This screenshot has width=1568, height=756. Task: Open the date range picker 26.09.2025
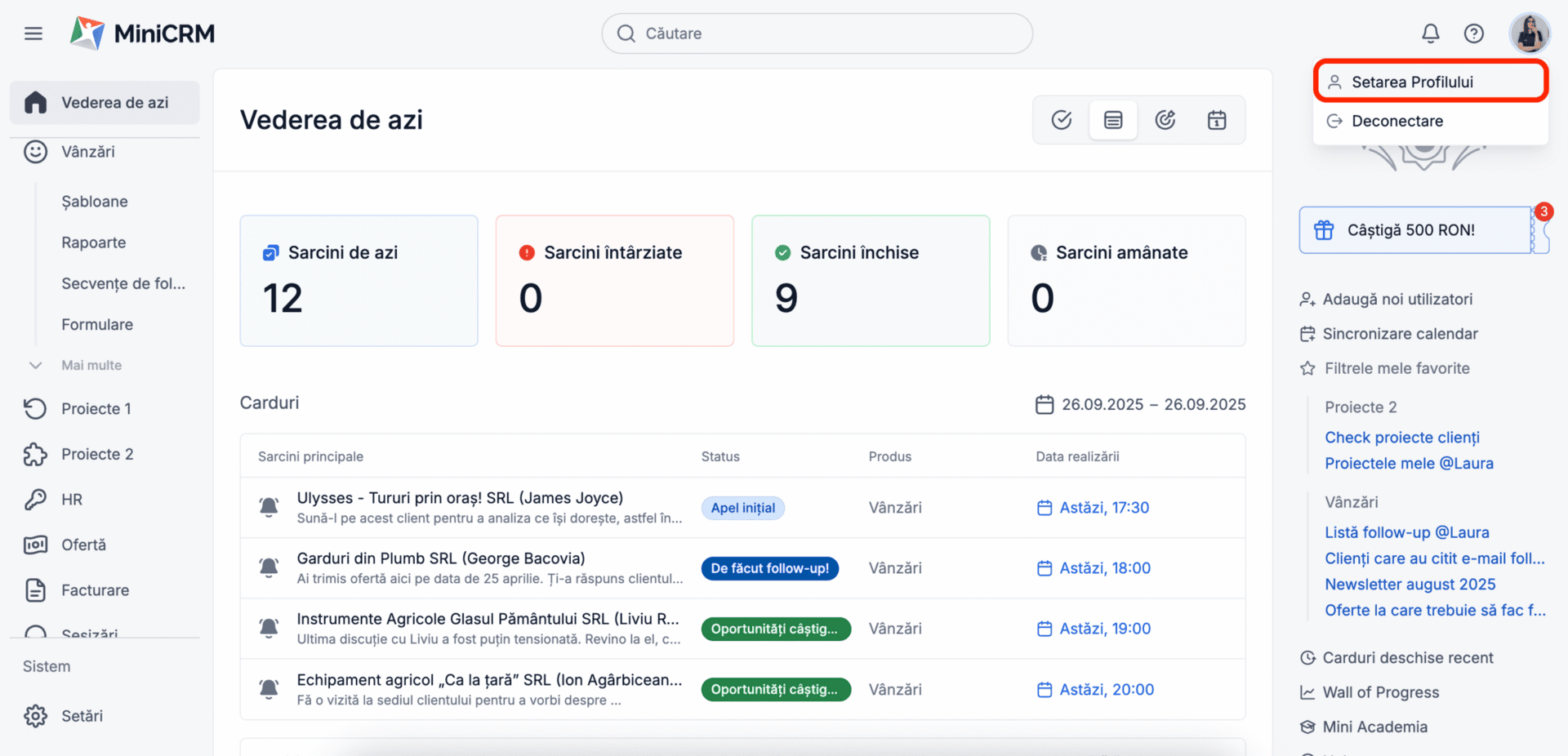(1141, 404)
